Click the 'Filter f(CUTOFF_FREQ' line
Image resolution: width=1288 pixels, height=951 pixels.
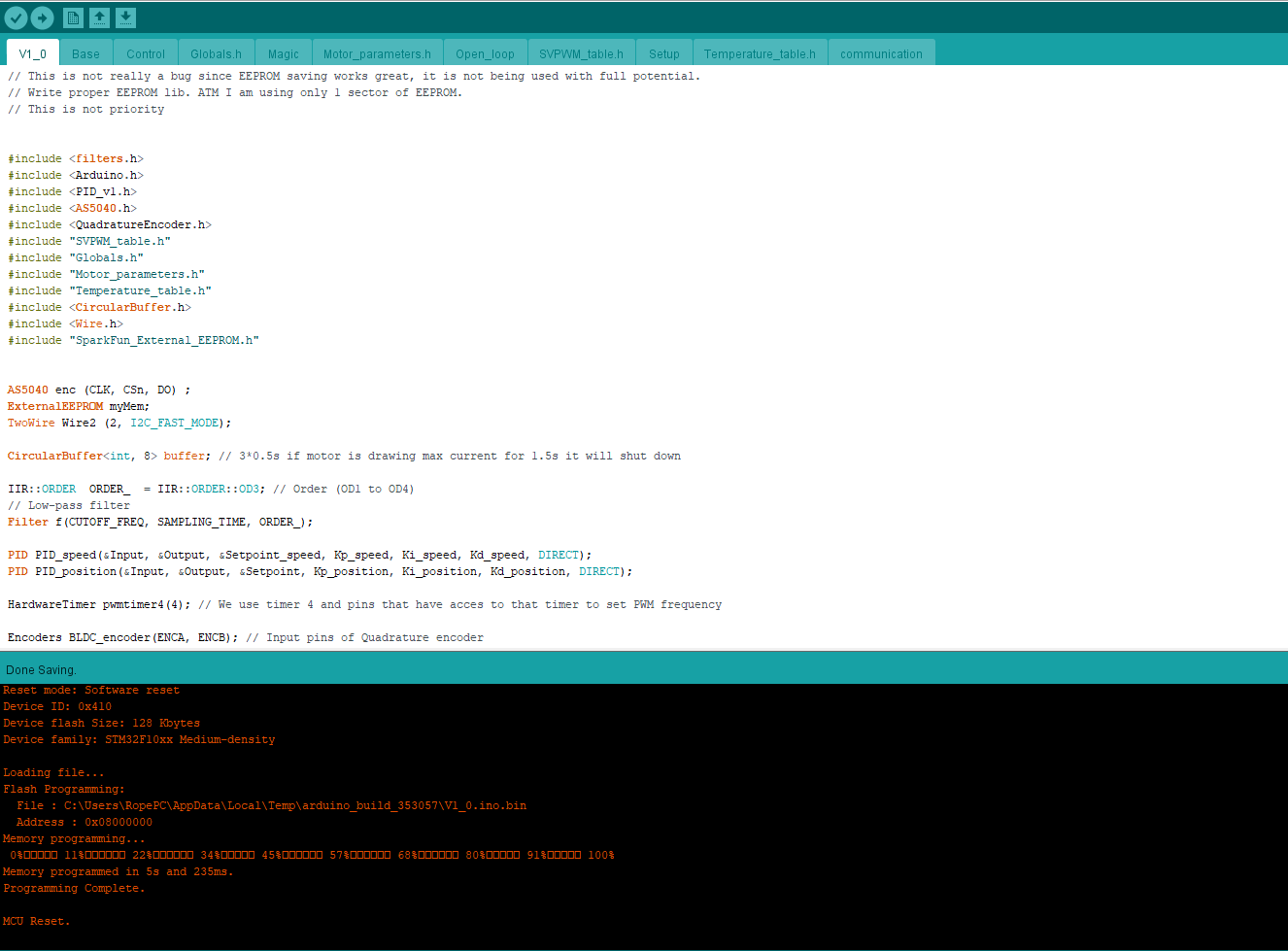click(160, 522)
